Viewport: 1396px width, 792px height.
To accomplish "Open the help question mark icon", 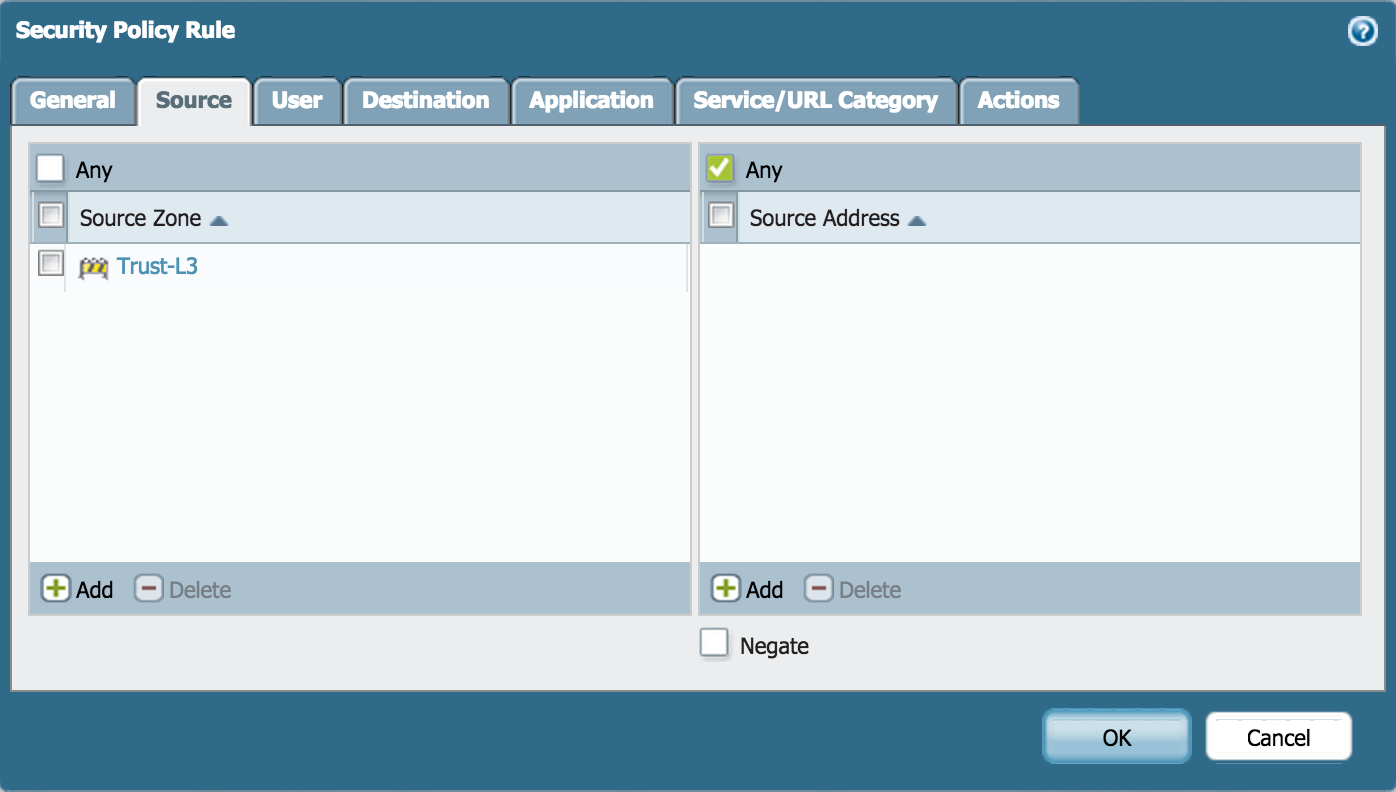I will coord(1362,31).
